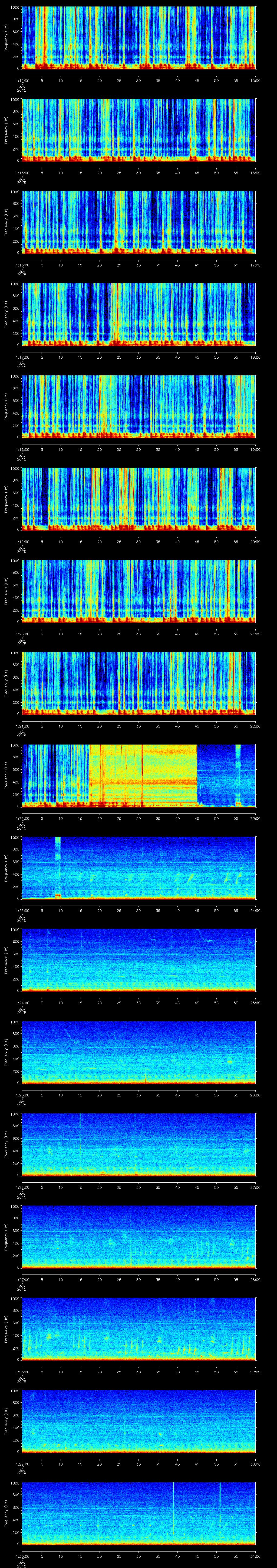Click the 10 seconds tick below the 1:23:00 panel
The image size is (277, 1568).
point(61,910)
